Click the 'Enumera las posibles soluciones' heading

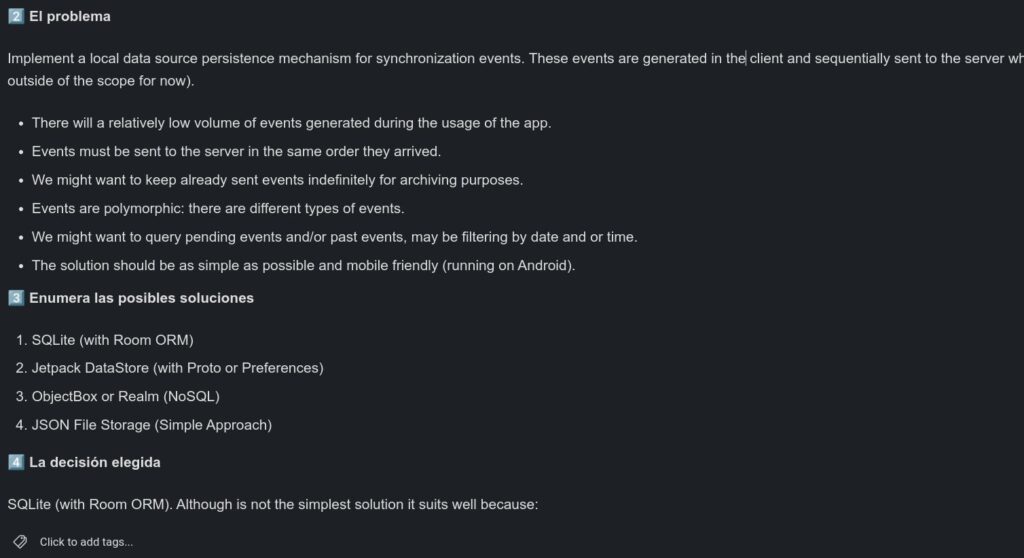[142, 298]
